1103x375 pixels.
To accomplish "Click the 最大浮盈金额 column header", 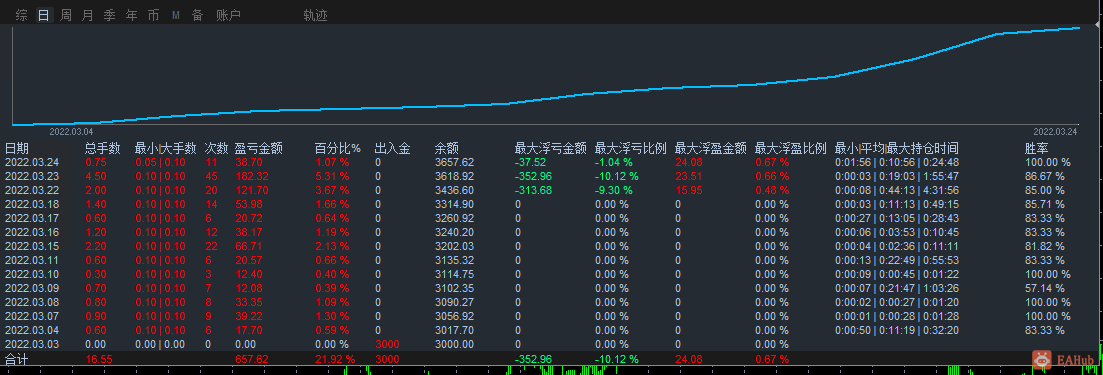I will (710, 148).
